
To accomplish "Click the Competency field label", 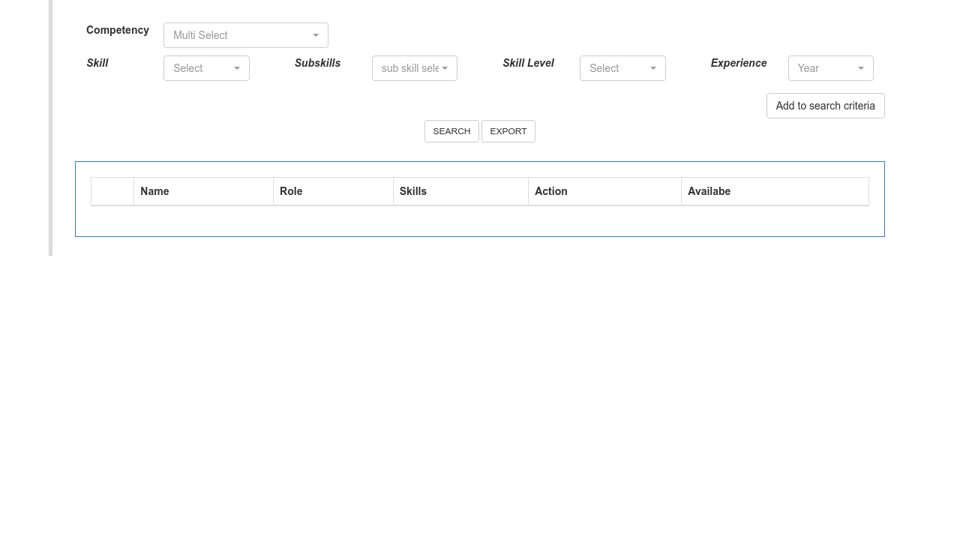I will [117, 30].
